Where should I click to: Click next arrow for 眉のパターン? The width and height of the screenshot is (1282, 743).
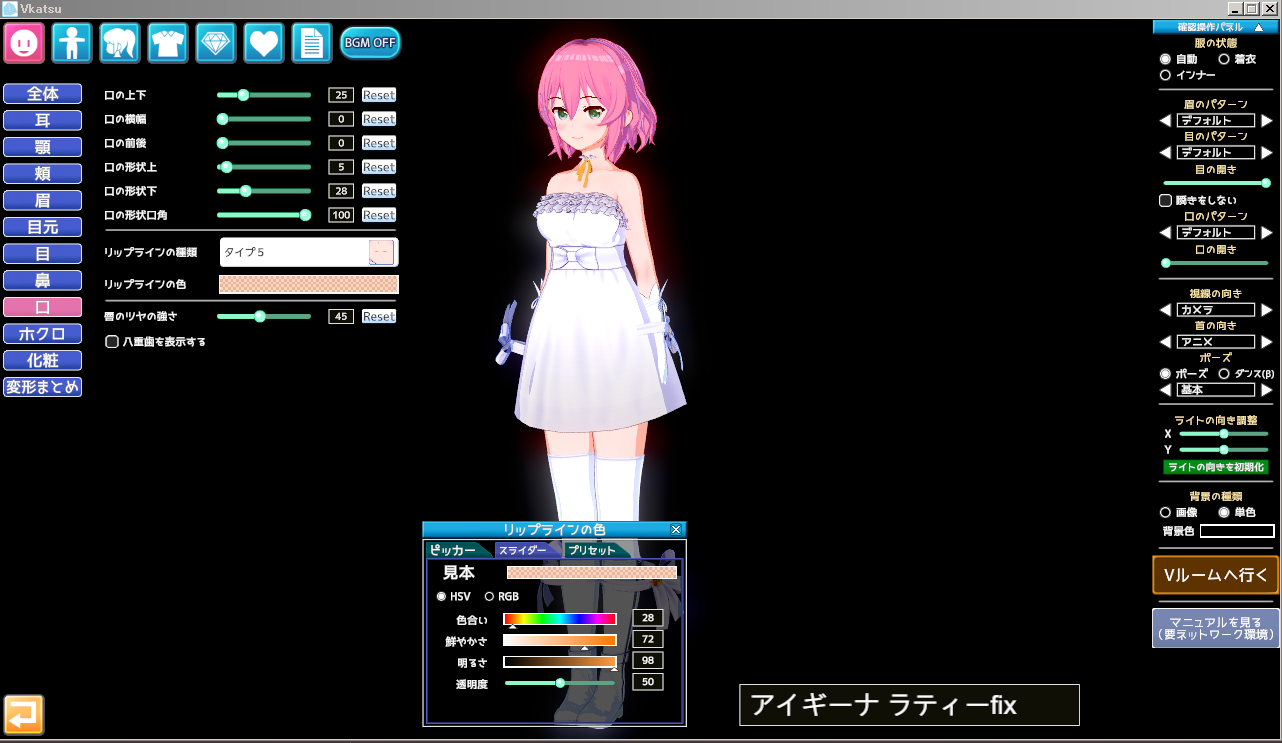pyautogui.click(x=1267, y=121)
